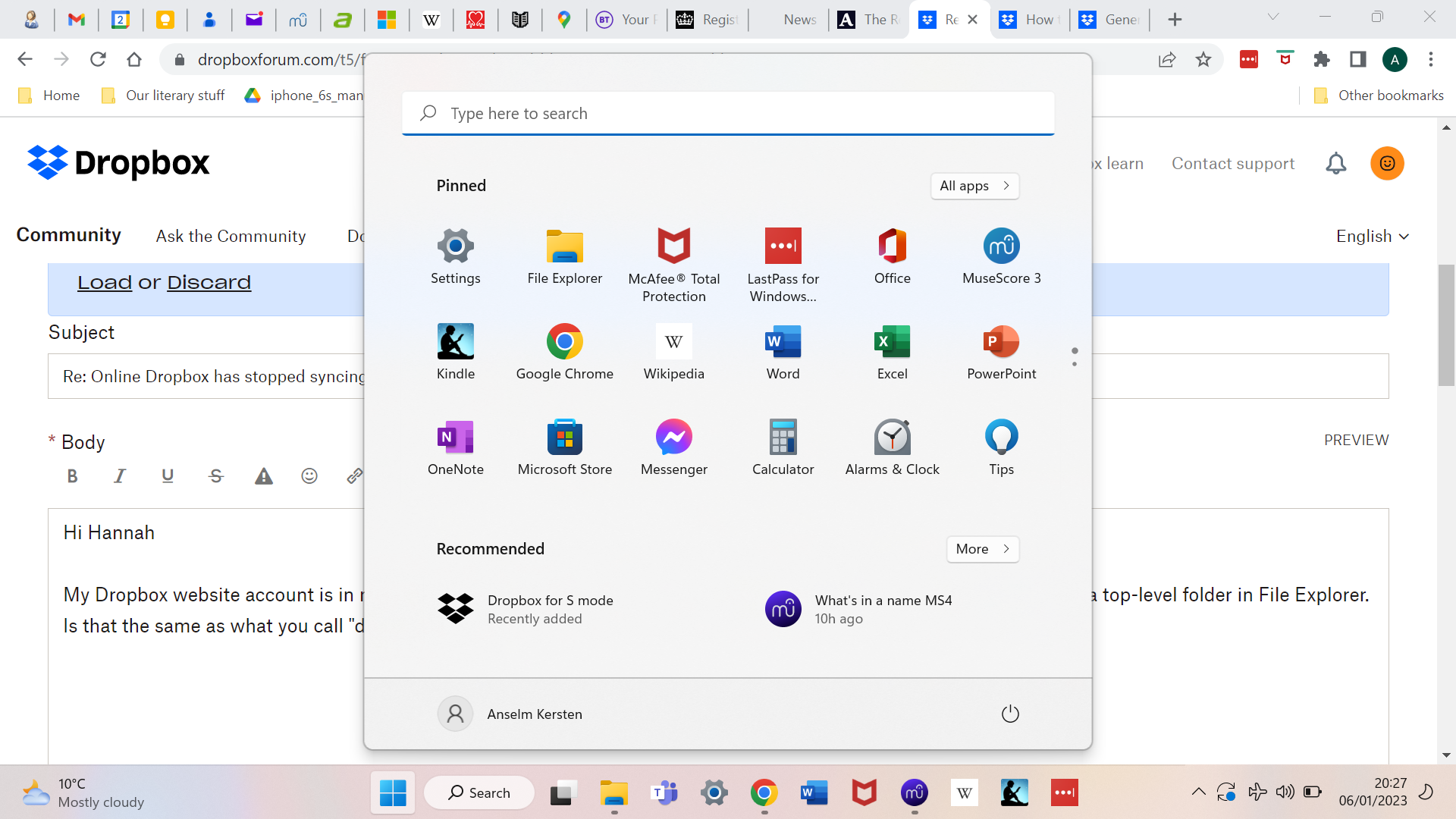The image size is (1456, 819).
Task: Open the date and time flyout
Action: point(1372,792)
